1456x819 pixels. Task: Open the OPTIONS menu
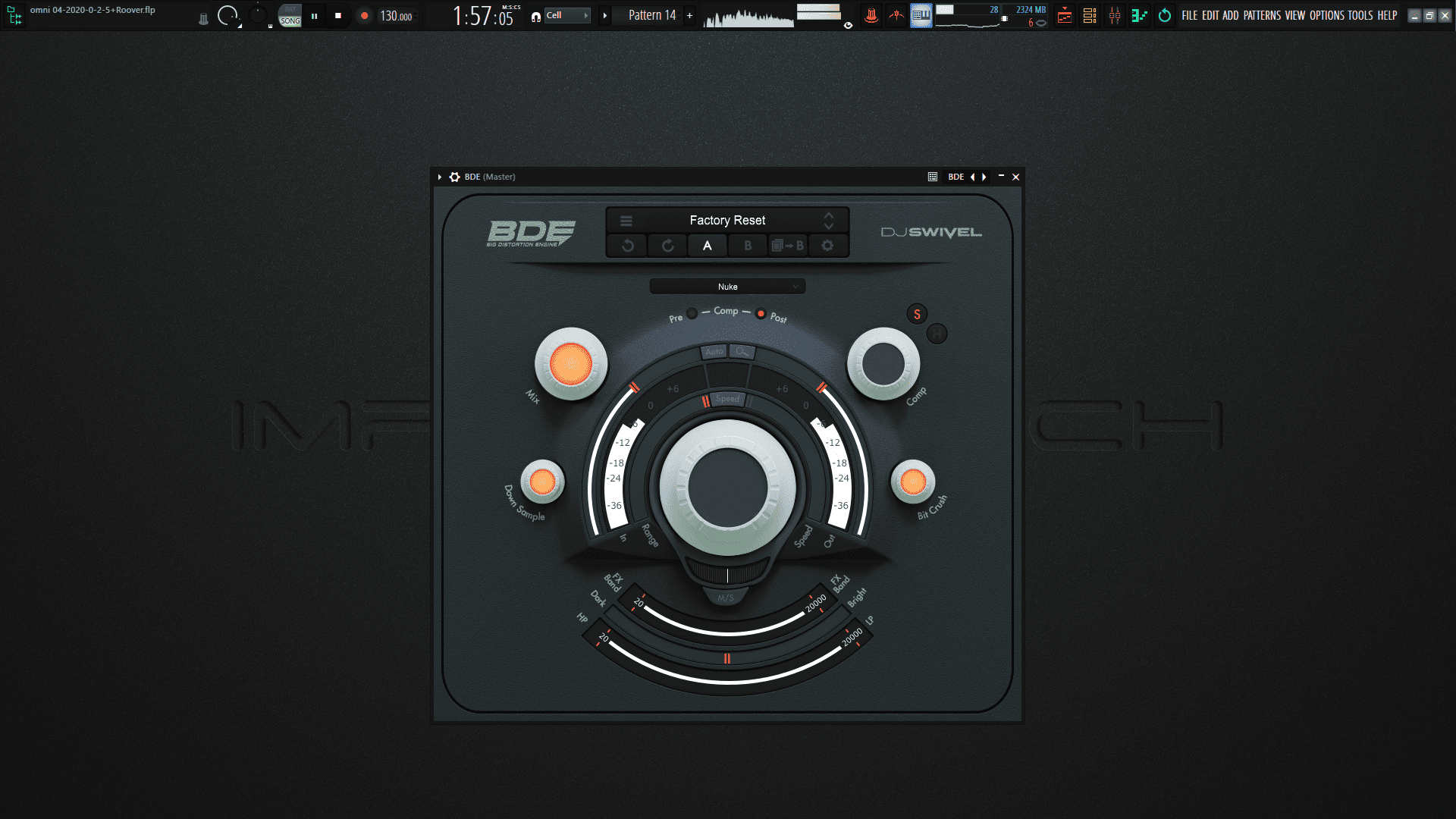pyautogui.click(x=1327, y=15)
